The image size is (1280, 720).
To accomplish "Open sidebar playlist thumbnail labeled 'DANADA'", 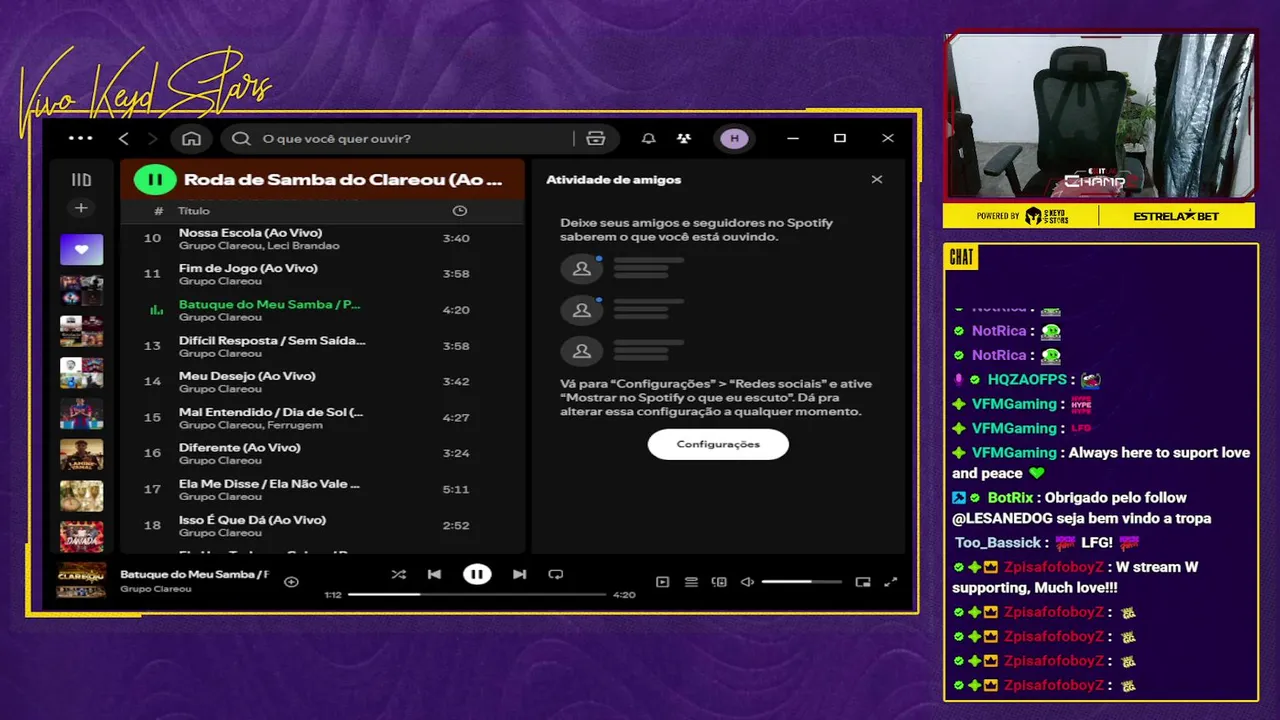I will tap(81, 537).
